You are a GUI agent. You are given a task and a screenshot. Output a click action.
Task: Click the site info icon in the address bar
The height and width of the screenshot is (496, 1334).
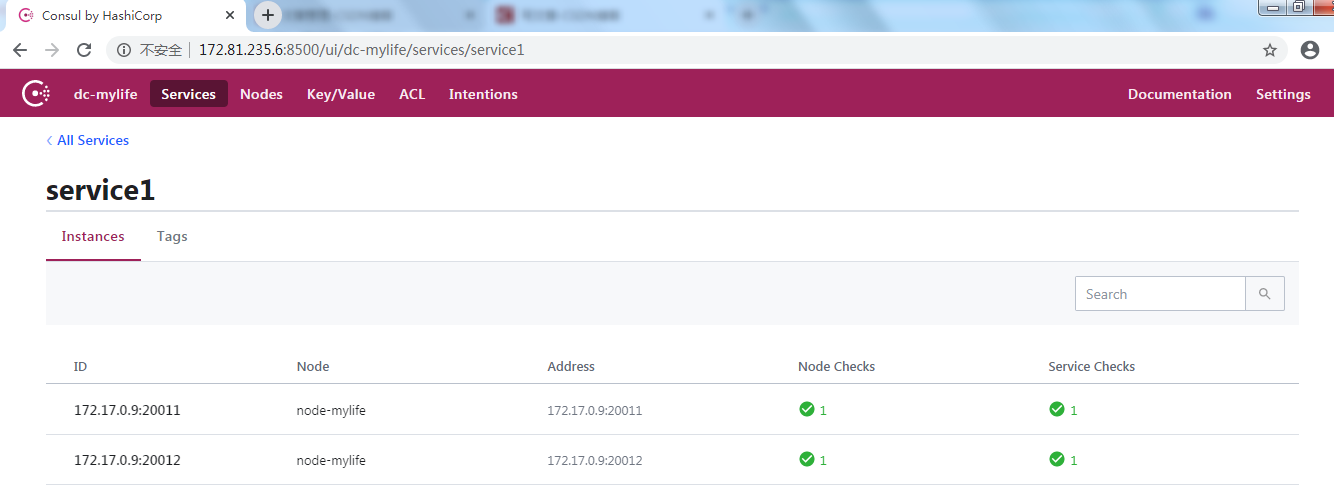124,50
